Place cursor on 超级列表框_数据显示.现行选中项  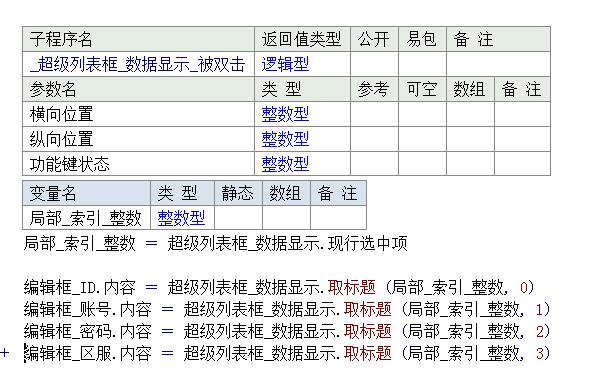point(287,243)
